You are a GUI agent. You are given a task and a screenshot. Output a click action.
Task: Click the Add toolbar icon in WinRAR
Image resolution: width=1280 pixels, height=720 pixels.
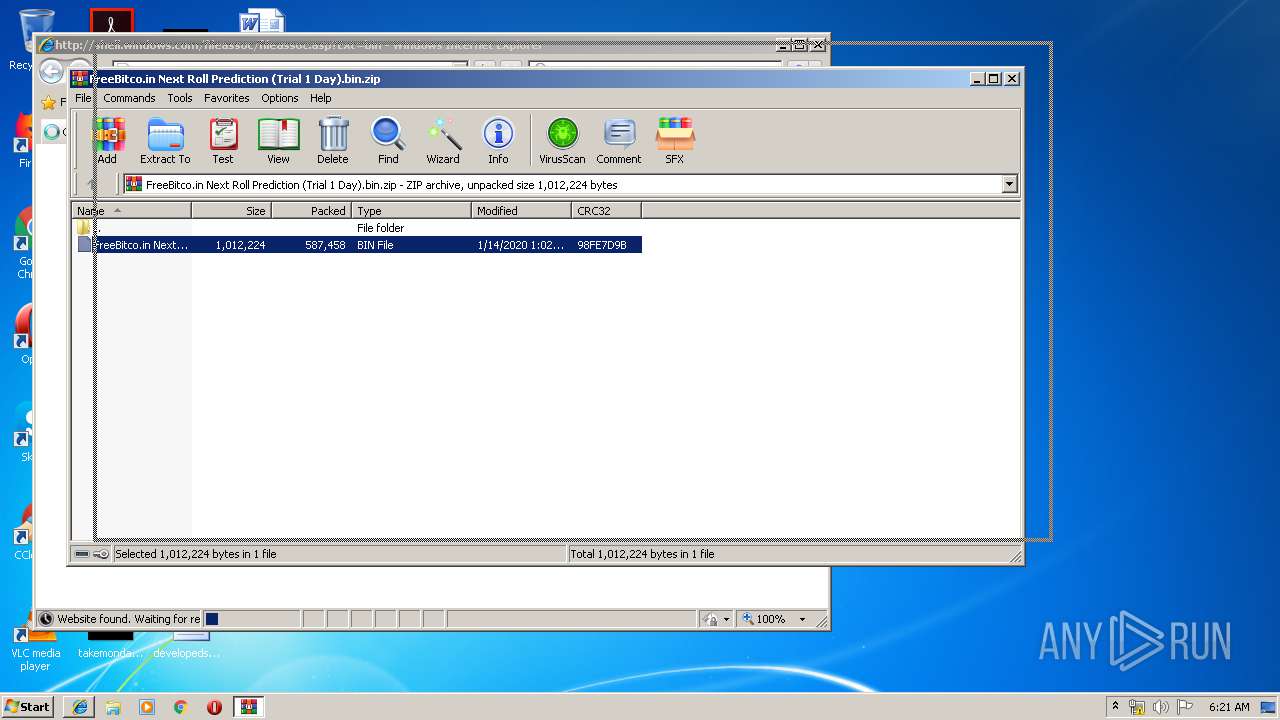[x=108, y=140]
